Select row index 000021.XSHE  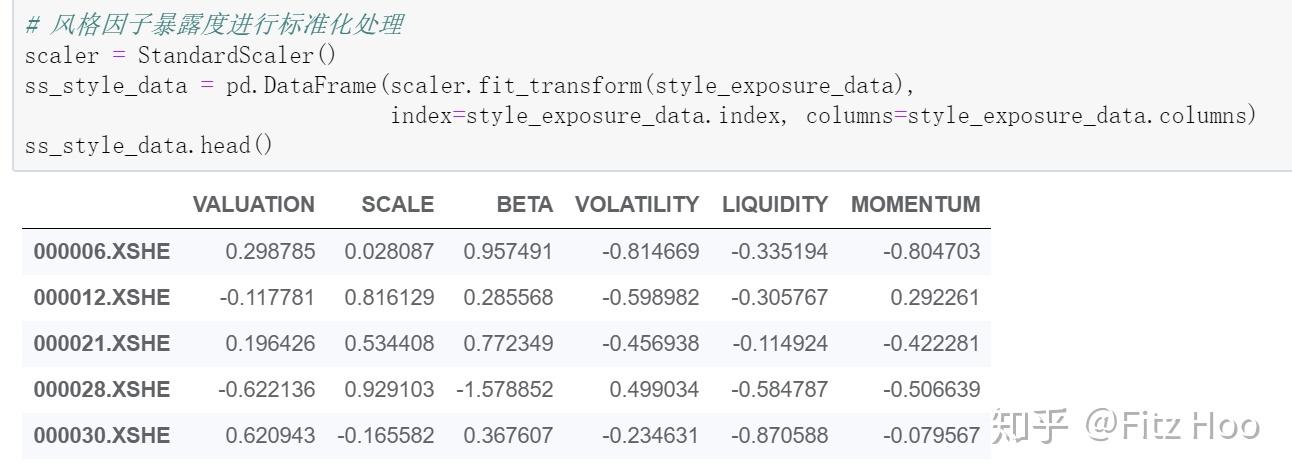point(101,344)
